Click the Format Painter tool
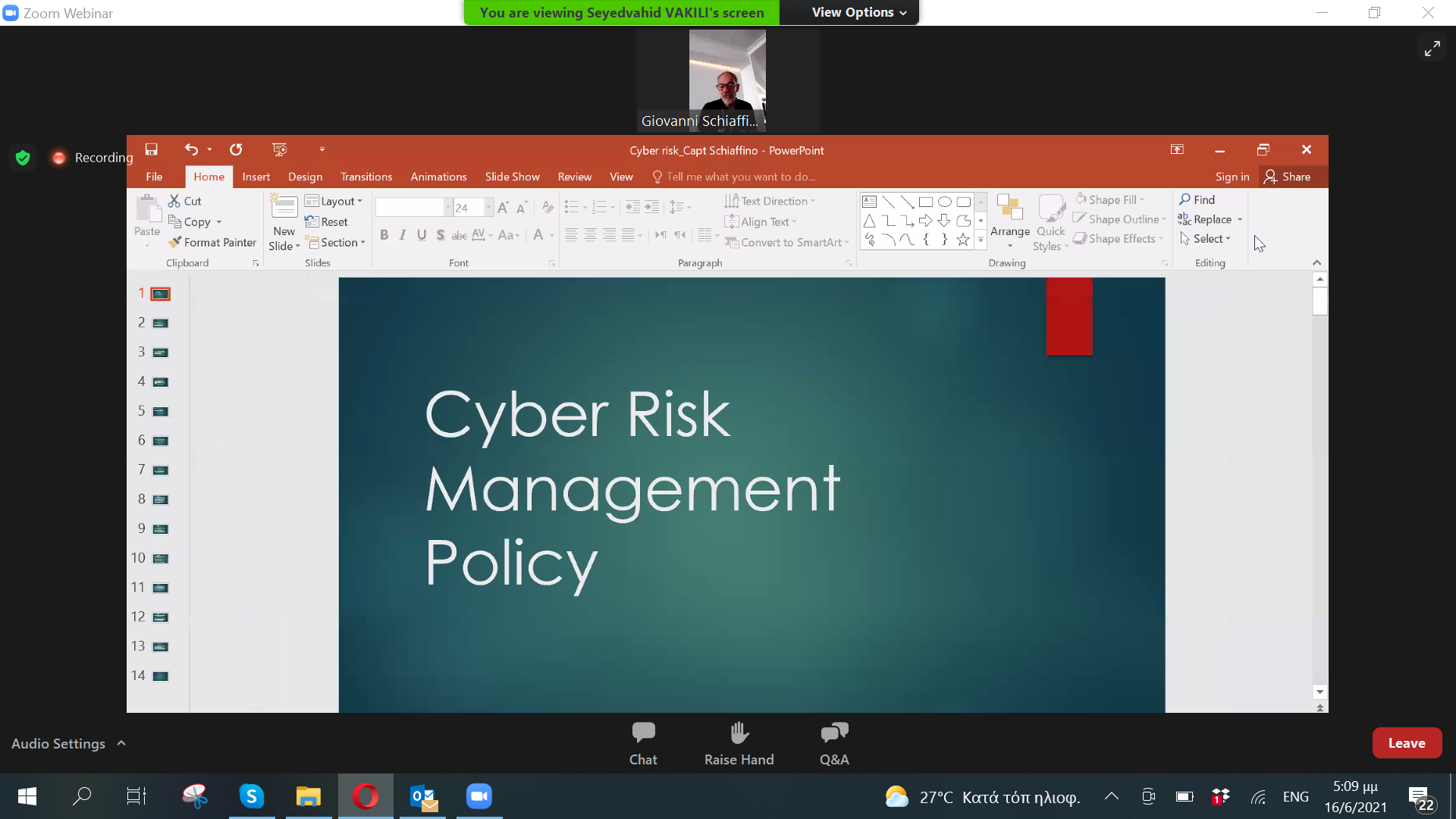 click(212, 243)
